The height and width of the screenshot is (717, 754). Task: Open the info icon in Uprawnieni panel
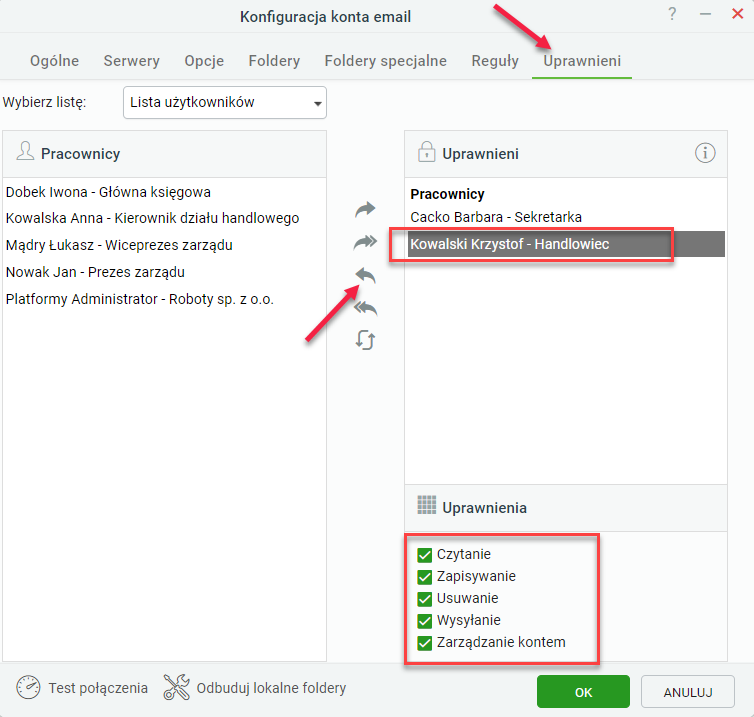705,153
